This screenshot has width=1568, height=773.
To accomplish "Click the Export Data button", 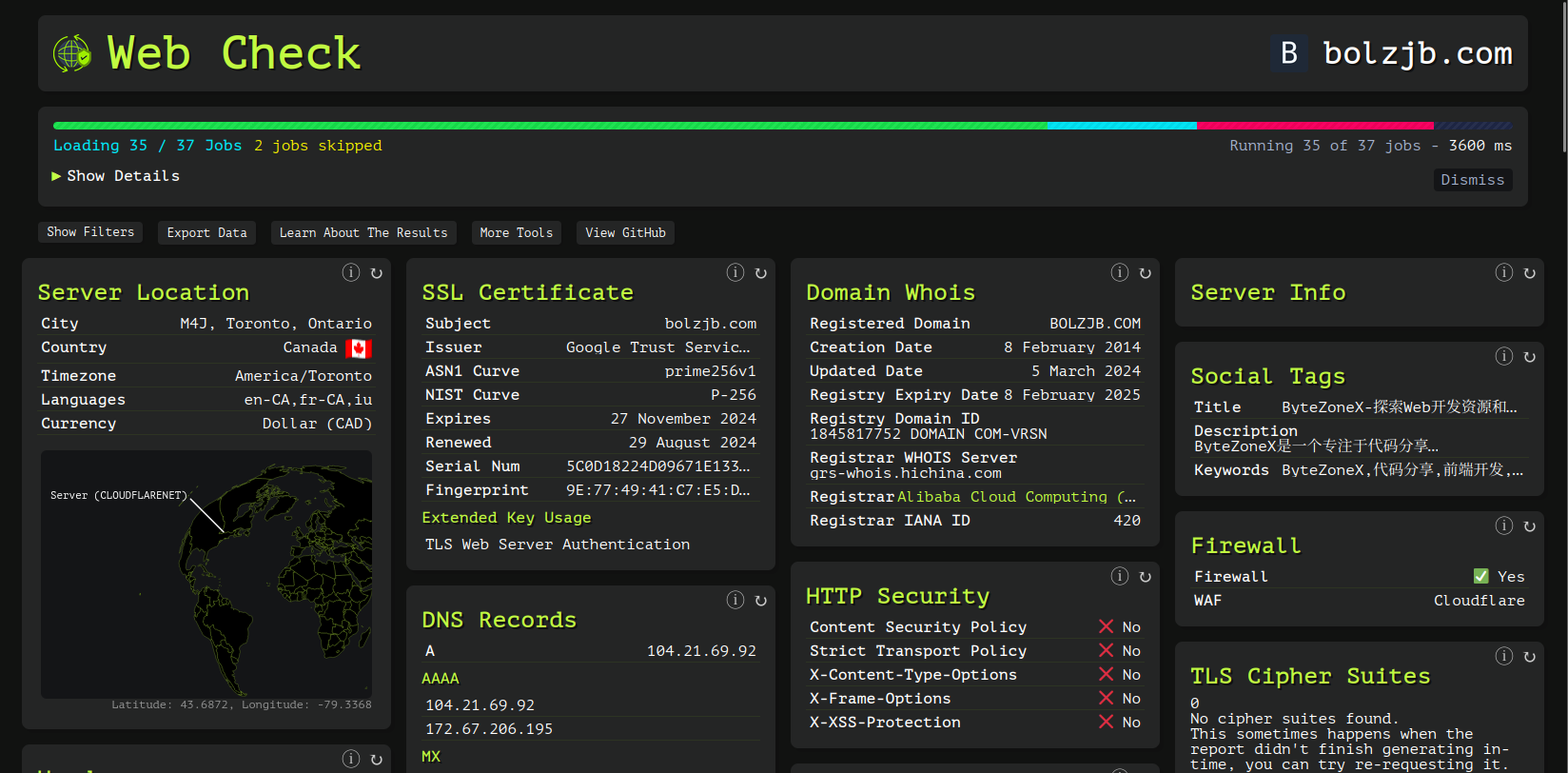I will [x=206, y=233].
